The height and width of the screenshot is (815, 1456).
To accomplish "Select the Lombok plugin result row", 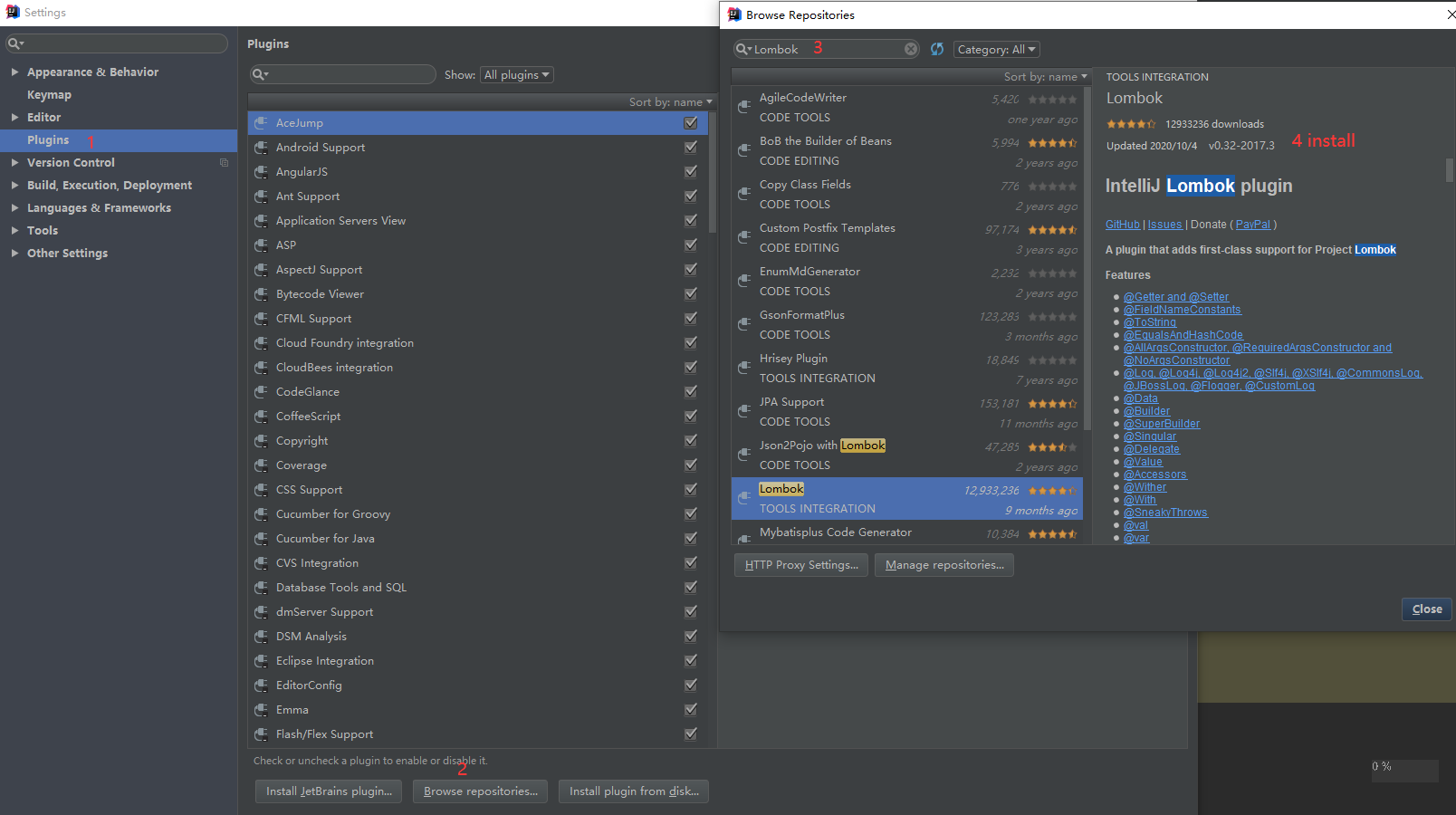I will (906, 498).
